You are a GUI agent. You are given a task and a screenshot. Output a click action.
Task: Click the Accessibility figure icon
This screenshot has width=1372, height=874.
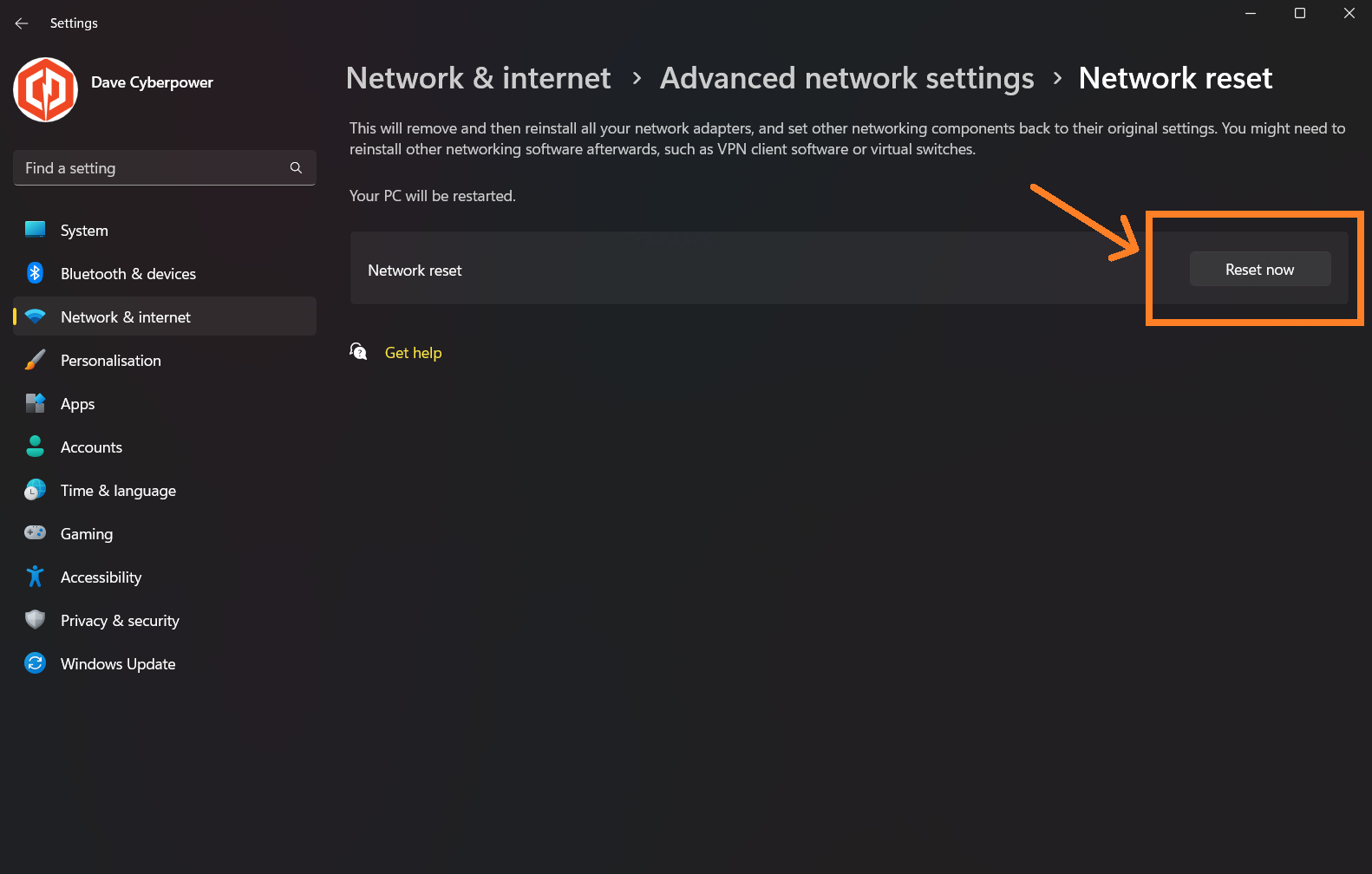(x=35, y=577)
